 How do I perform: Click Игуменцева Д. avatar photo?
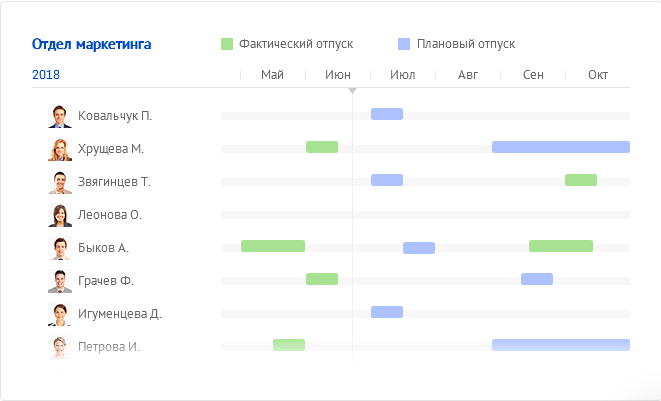click(x=60, y=314)
